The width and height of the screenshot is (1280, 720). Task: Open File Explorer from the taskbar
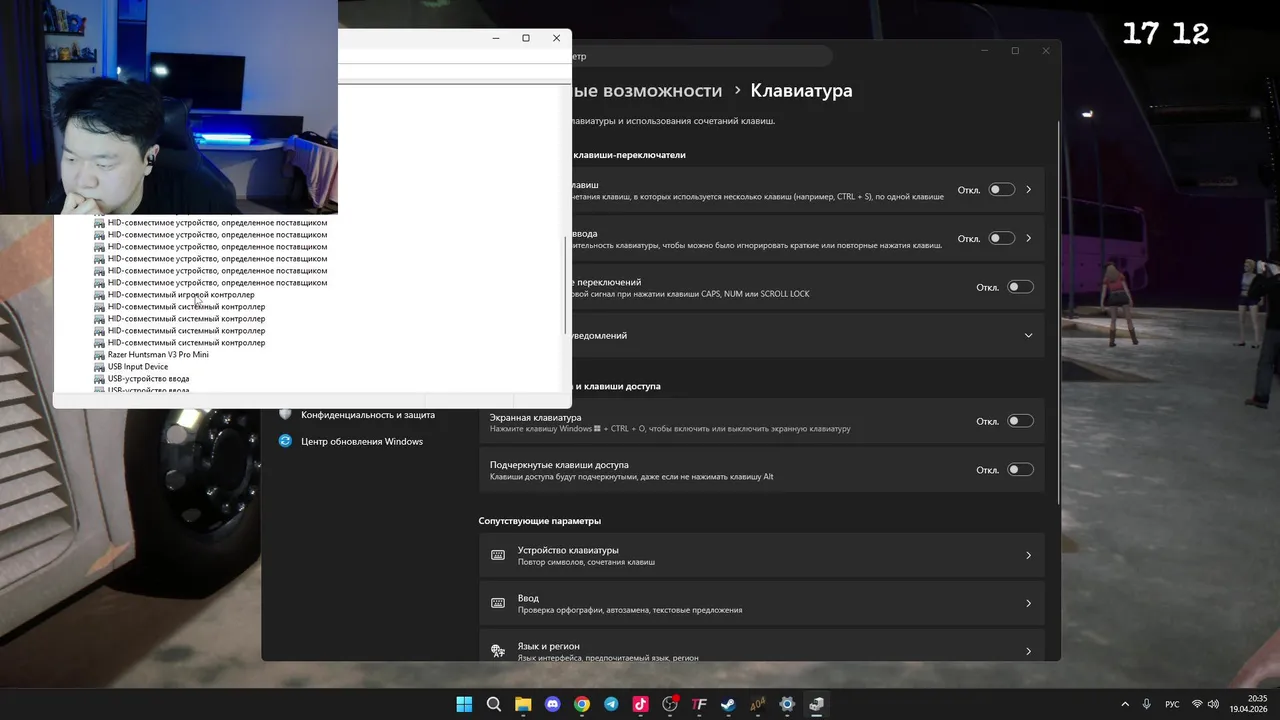coord(523,704)
